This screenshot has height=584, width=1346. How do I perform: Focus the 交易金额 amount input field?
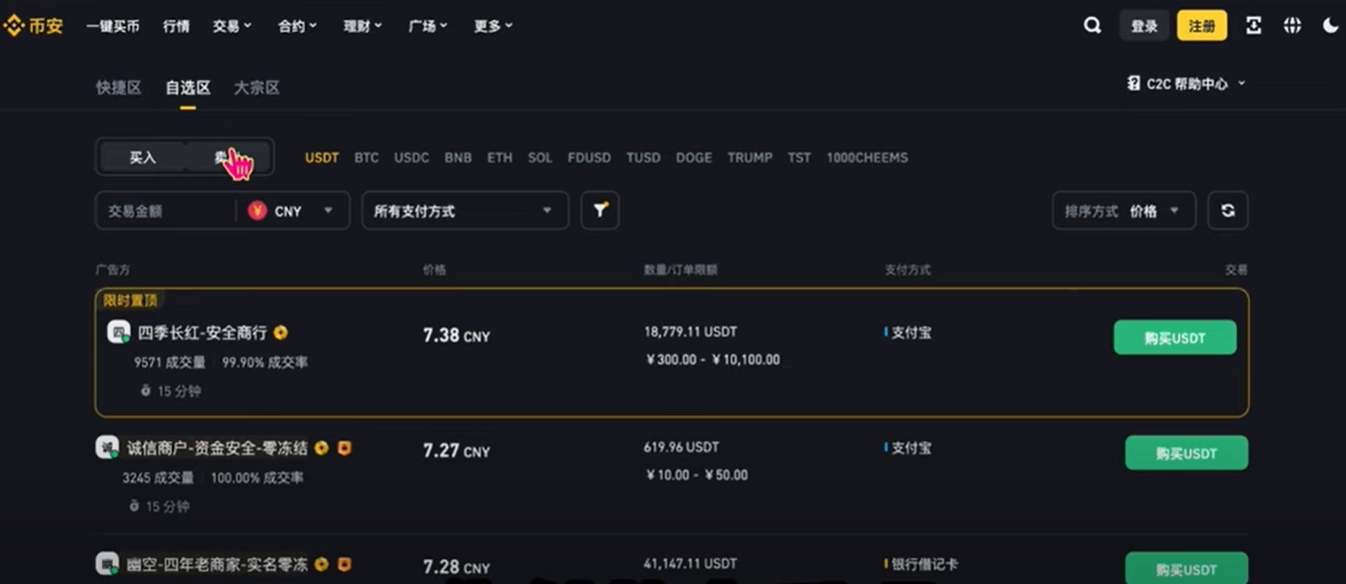(165, 211)
